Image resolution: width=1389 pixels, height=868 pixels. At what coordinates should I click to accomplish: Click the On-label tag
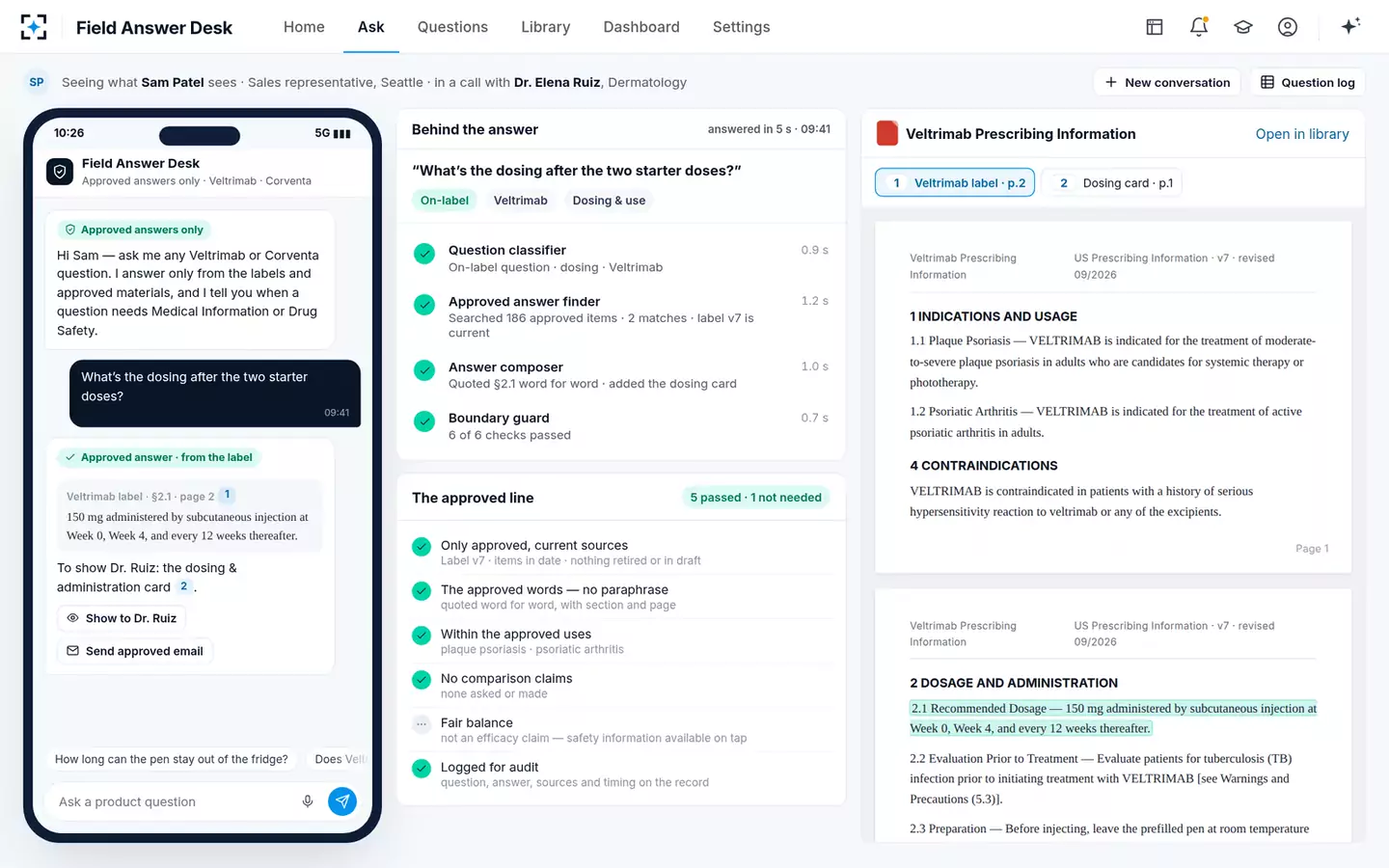point(445,200)
